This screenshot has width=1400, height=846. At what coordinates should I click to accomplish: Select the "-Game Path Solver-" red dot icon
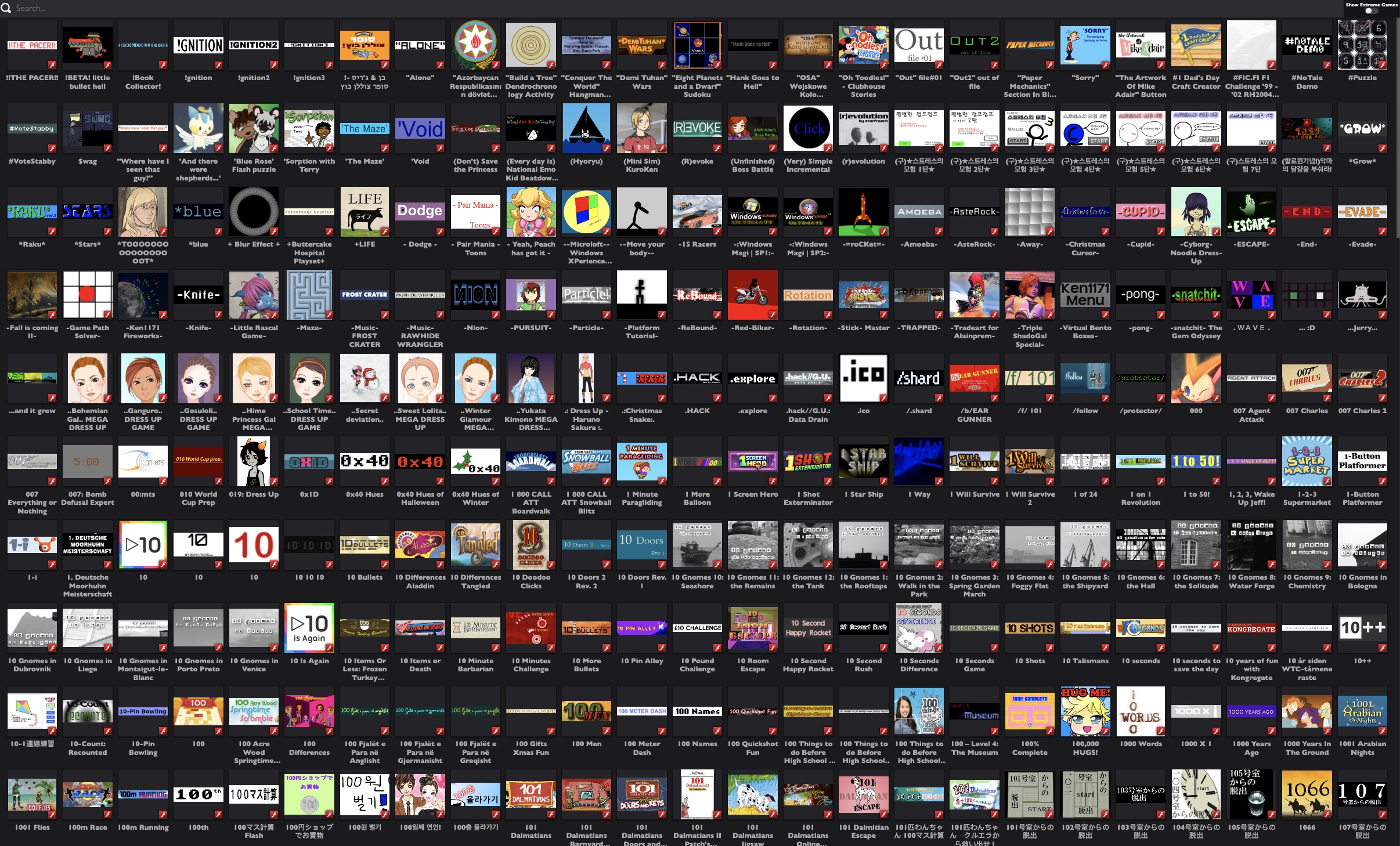(x=87, y=295)
